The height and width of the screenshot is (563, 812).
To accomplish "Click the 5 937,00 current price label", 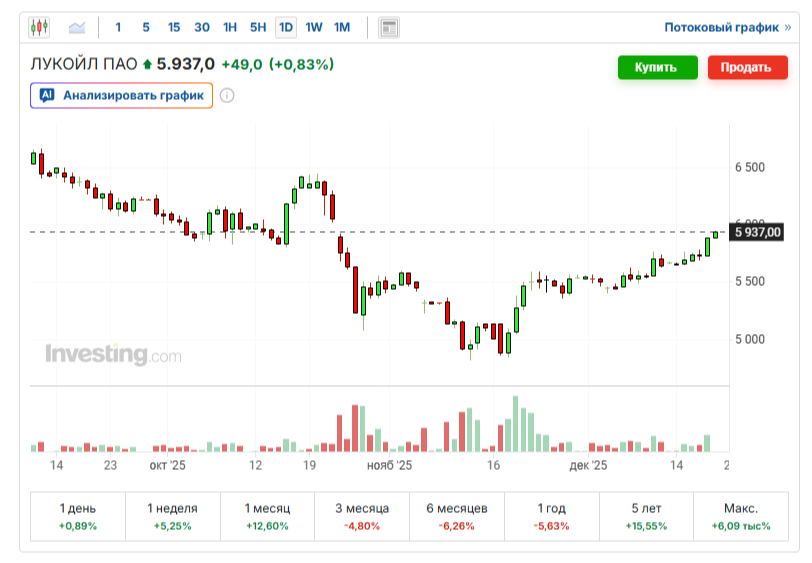I will pos(757,232).
